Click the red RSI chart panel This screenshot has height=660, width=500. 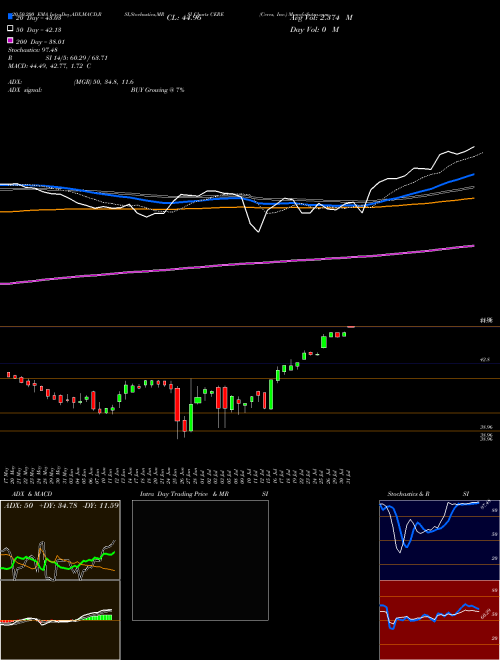point(439,620)
